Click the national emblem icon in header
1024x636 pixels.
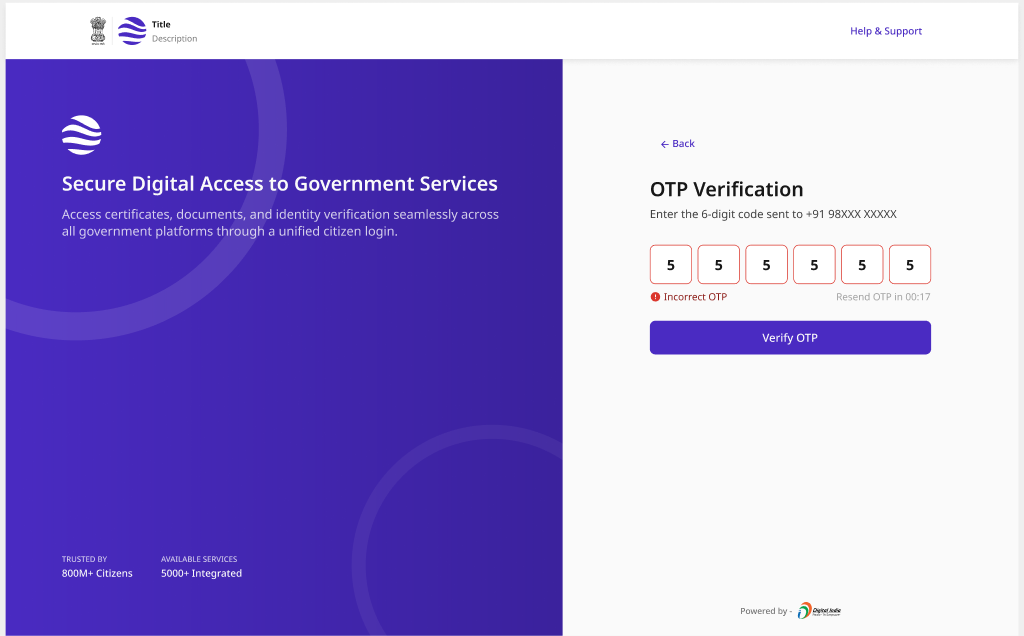[x=98, y=31]
